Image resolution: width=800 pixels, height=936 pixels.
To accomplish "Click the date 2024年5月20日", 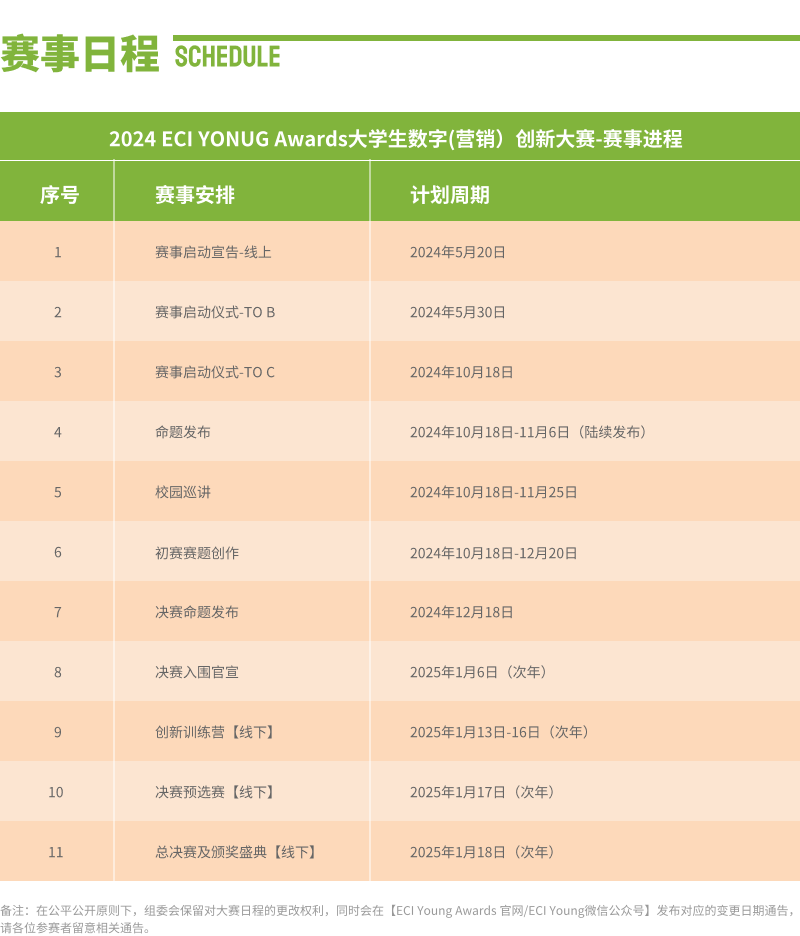I will pyautogui.click(x=458, y=252).
